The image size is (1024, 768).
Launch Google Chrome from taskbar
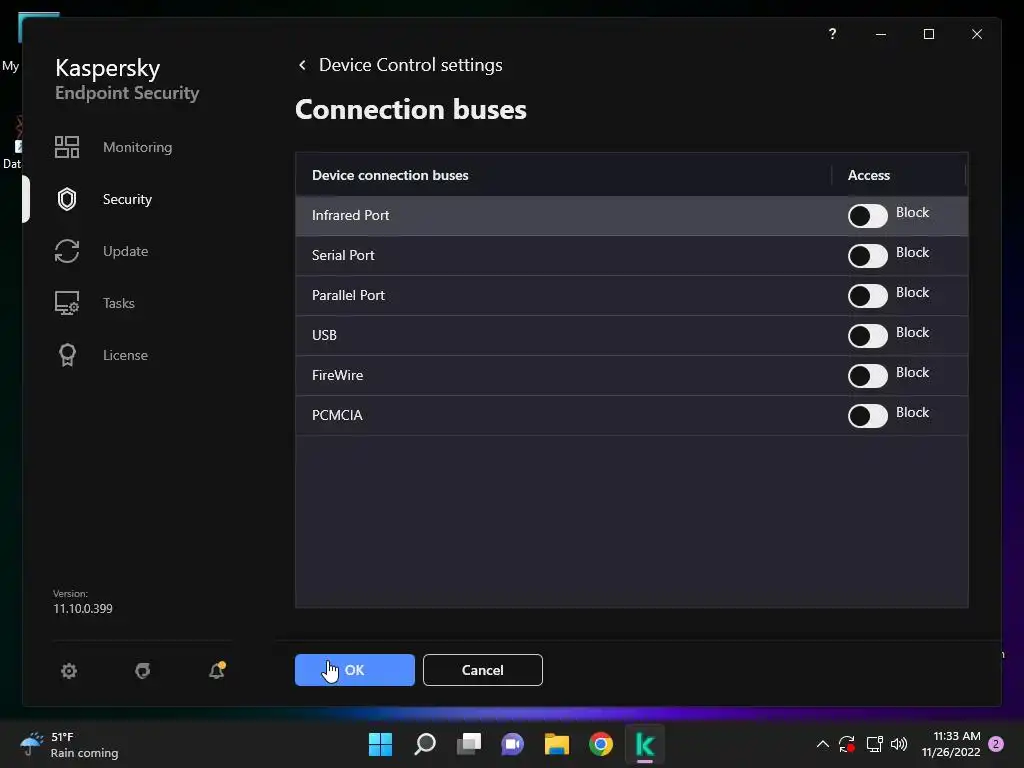pyautogui.click(x=601, y=744)
